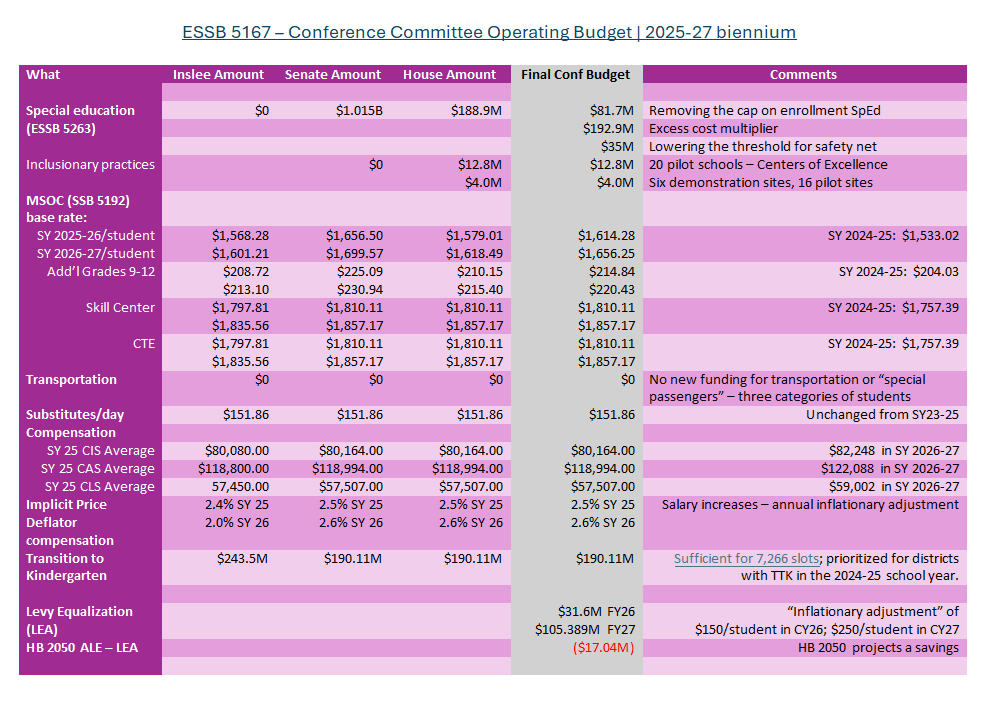The image size is (990, 703).
Task: Click the "Levy Equalization" row label
Action: (x=79, y=611)
